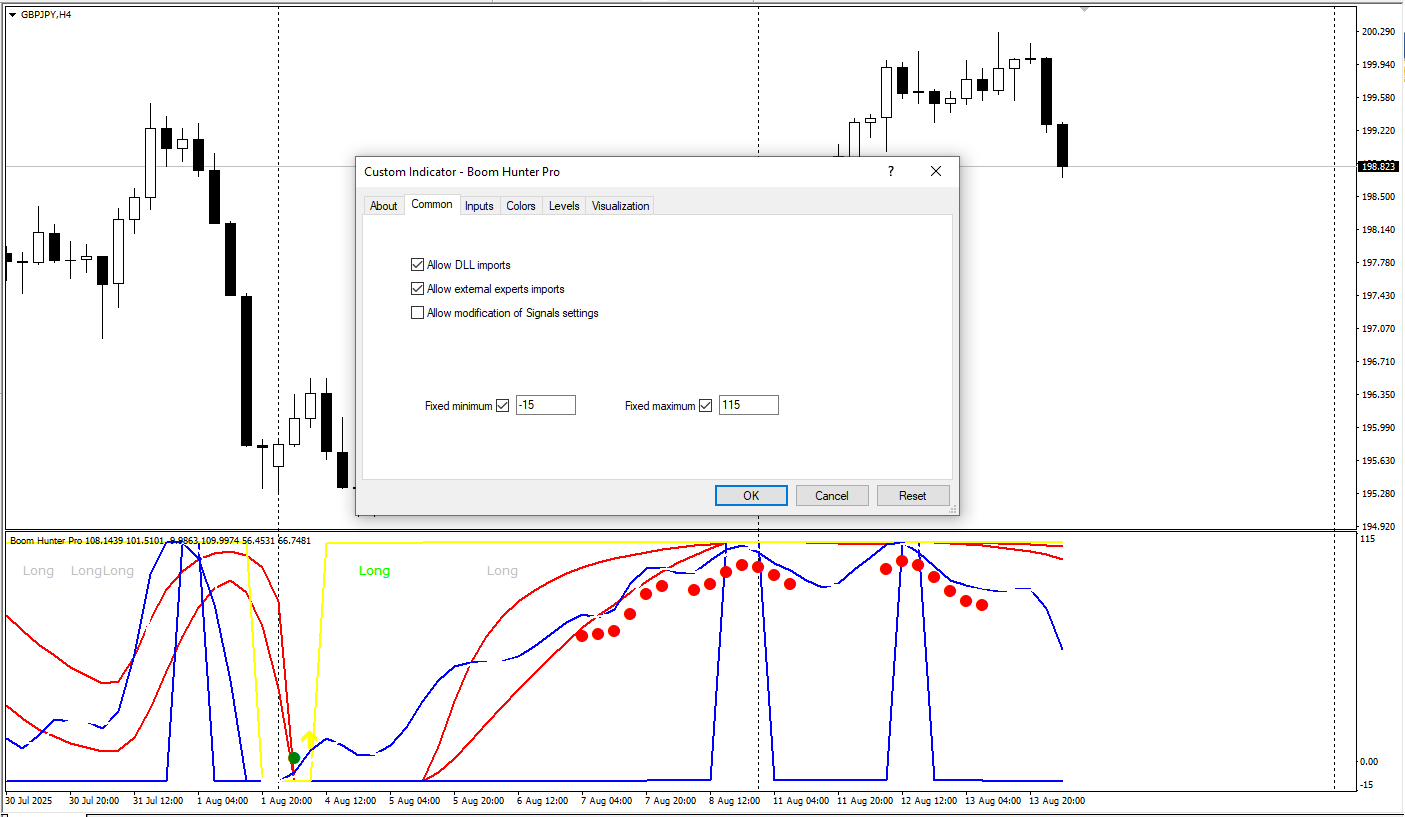
Task: Click the 13 Aug 20:00 time label
Action: click(1059, 801)
